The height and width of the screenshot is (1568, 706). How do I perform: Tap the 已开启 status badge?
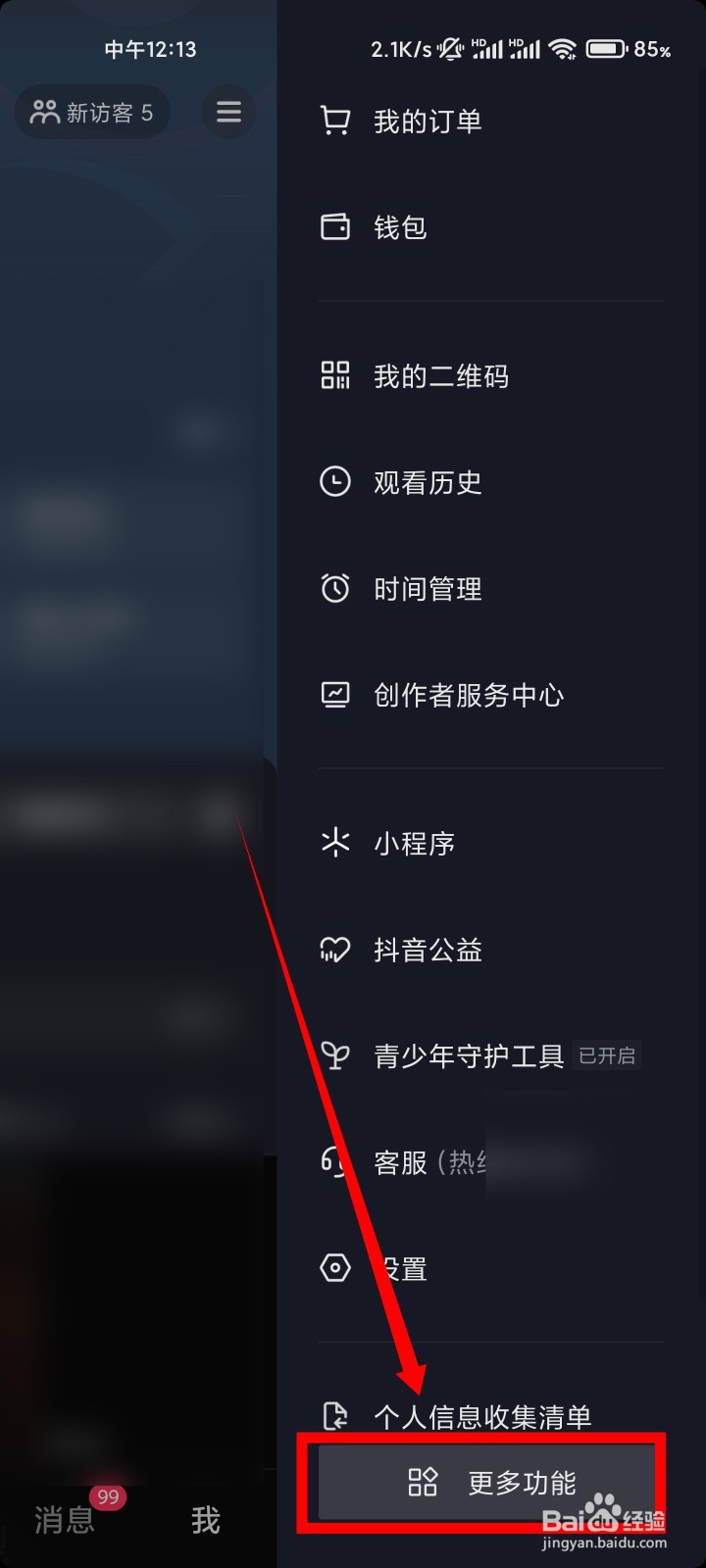click(607, 1055)
